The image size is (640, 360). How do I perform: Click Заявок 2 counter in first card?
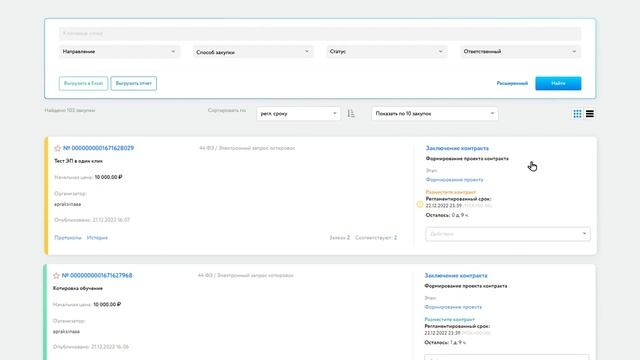coord(340,238)
